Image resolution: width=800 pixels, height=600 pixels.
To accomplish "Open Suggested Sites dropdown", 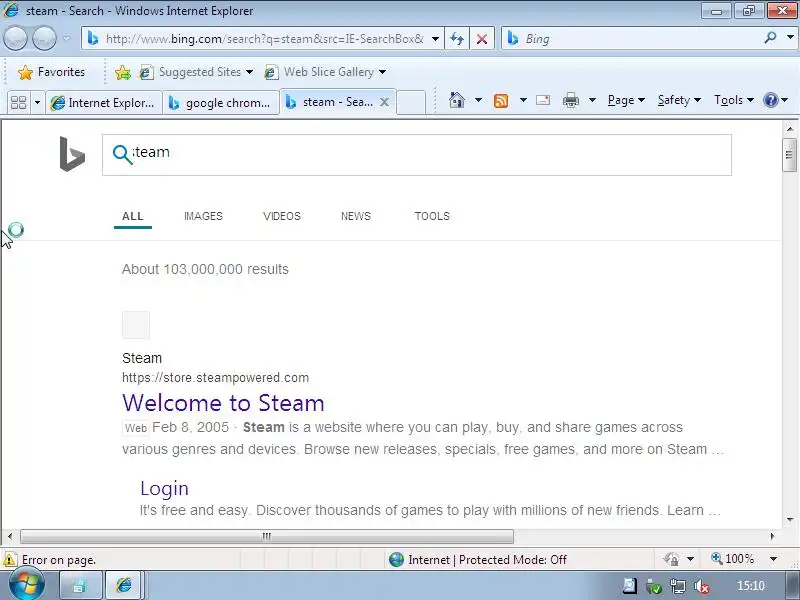I will point(197,72).
